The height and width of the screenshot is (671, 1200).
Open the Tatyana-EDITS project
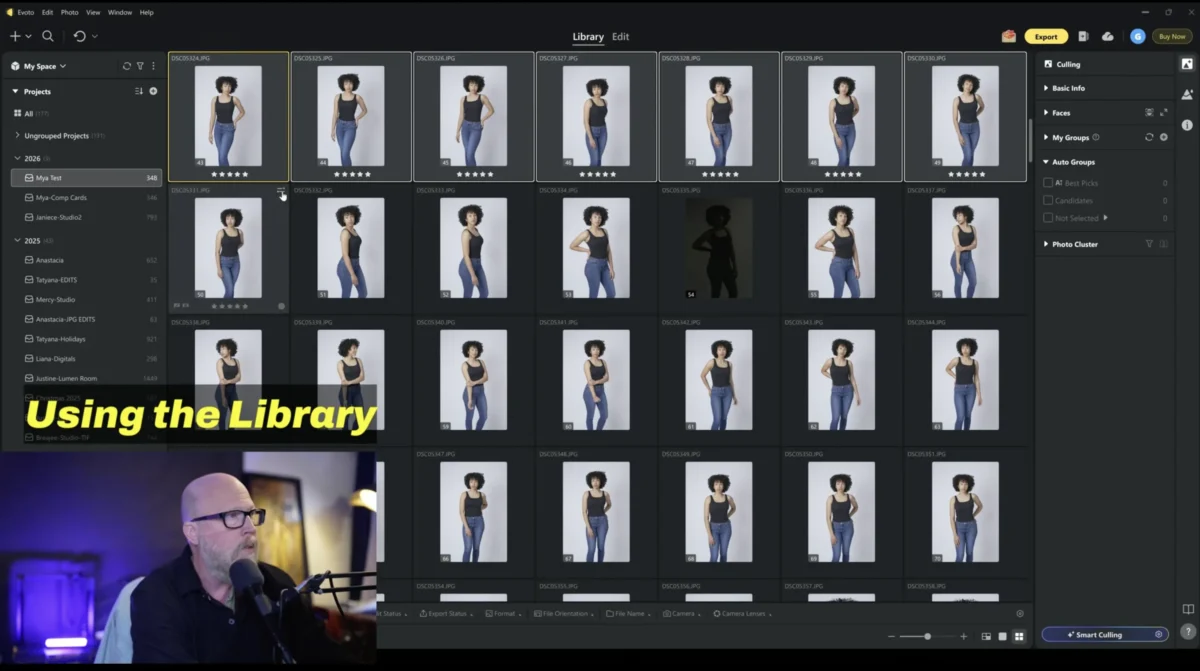click(86, 280)
